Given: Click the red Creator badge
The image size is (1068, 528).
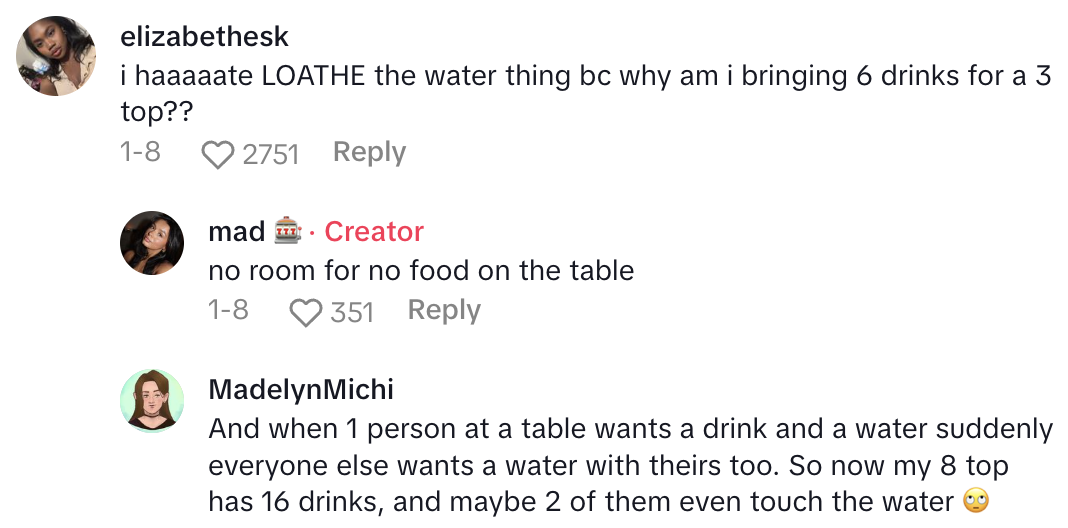Looking at the screenshot, I should click(x=374, y=232).
